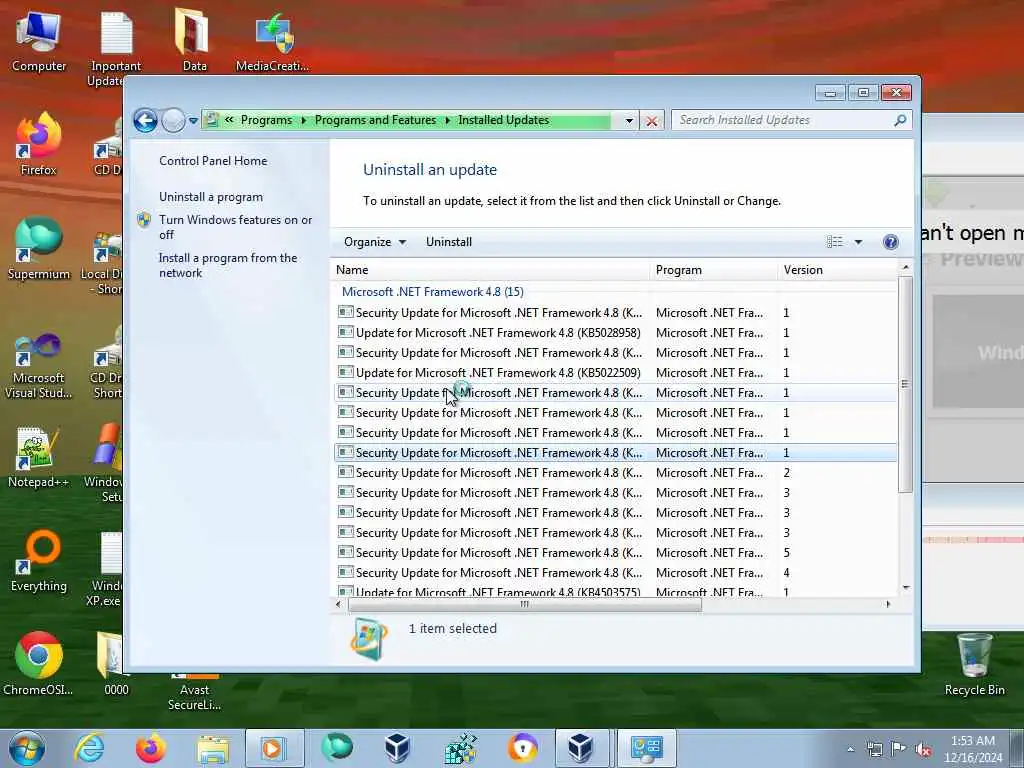1024x768 pixels.
Task: Collapse the Microsoft .NET Framework 4.8 (15) group
Action: (x=432, y=292)
